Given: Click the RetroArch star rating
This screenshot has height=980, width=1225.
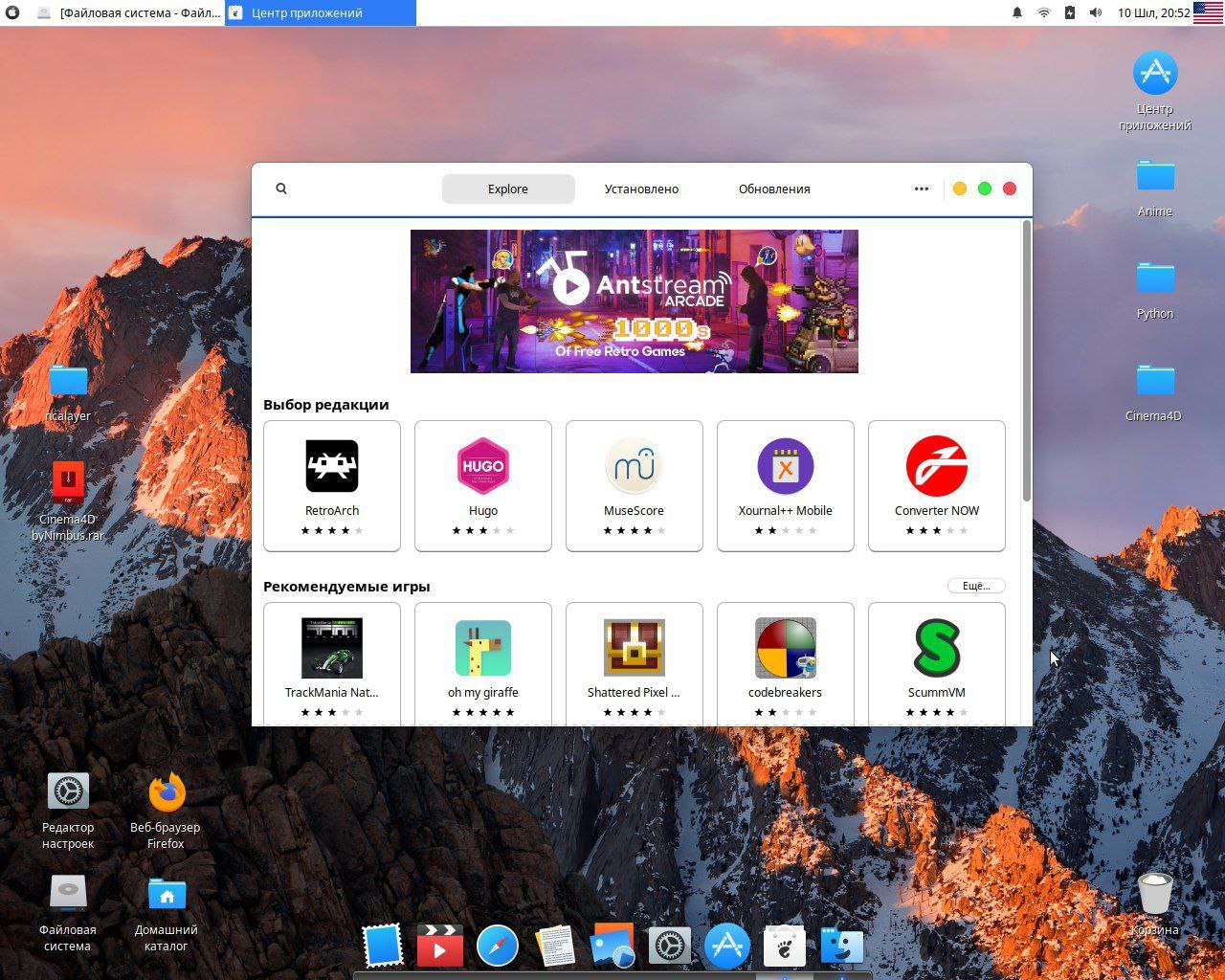Looking at the screenshot, I should (x=332, y=530).
